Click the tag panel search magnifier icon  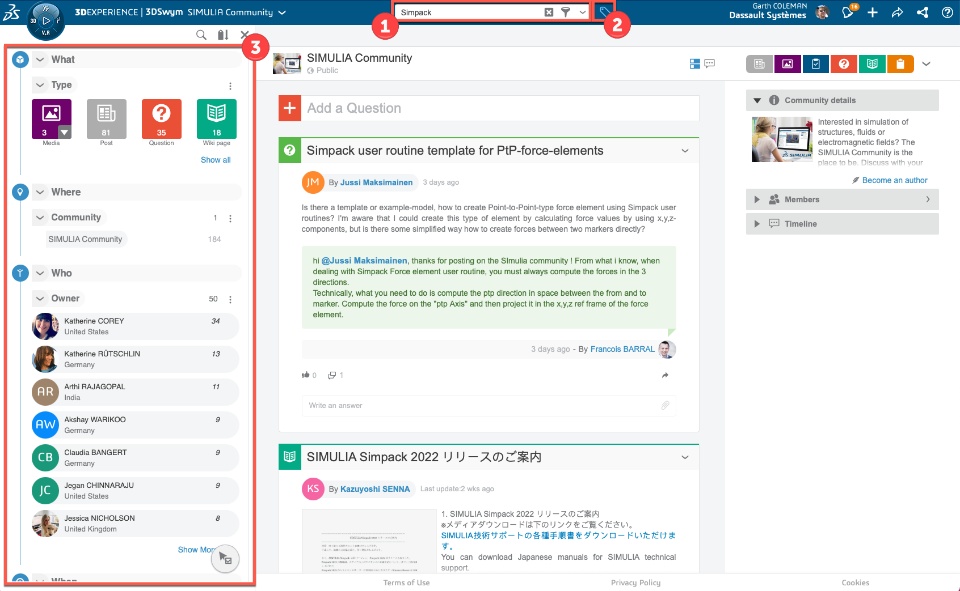tap(201, 35)
